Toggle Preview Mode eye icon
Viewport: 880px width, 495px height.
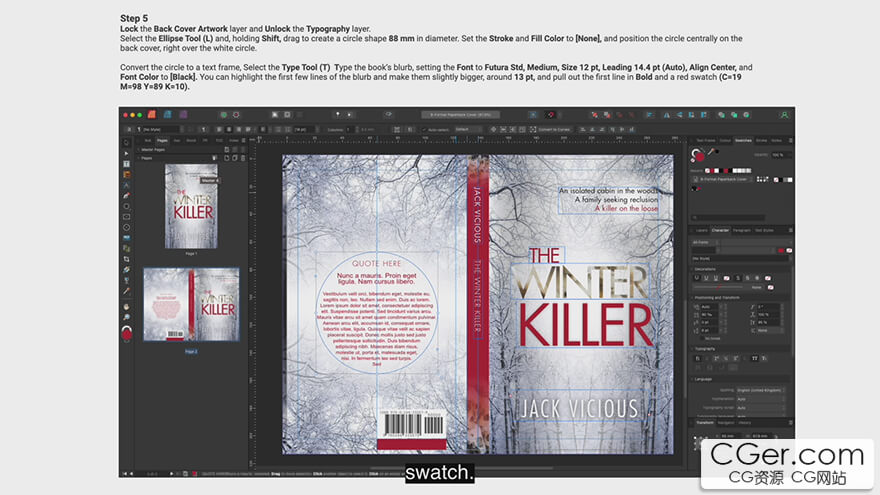(x=388, y=114)
